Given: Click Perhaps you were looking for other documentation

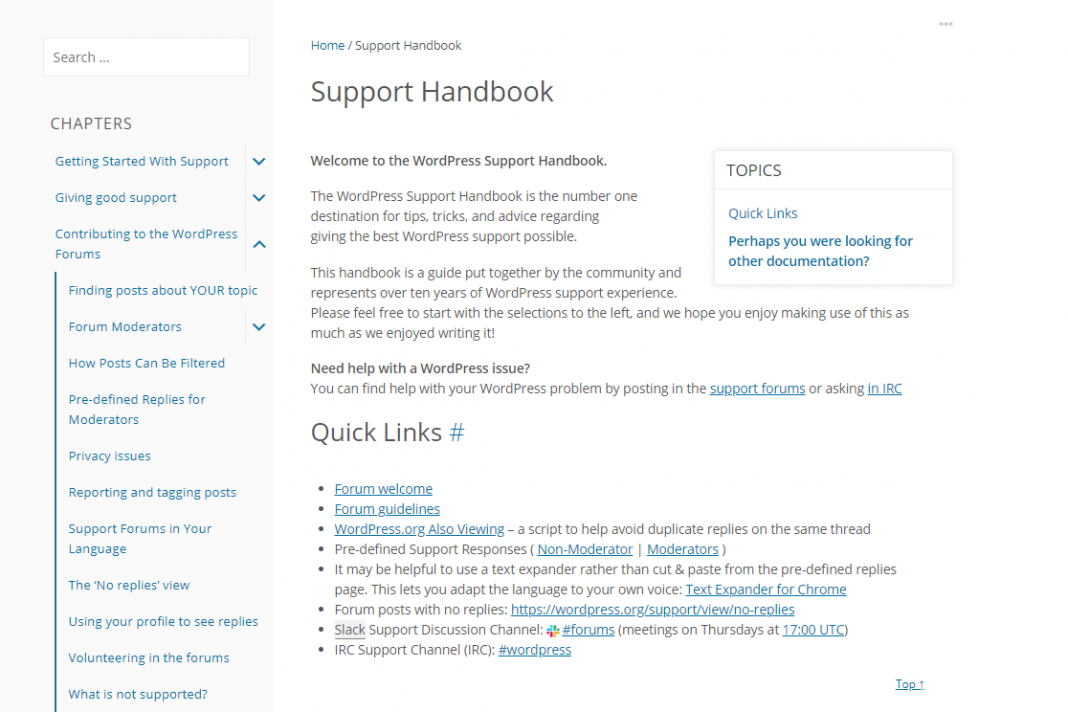Looking at the screenshot, I should point(820,251).
